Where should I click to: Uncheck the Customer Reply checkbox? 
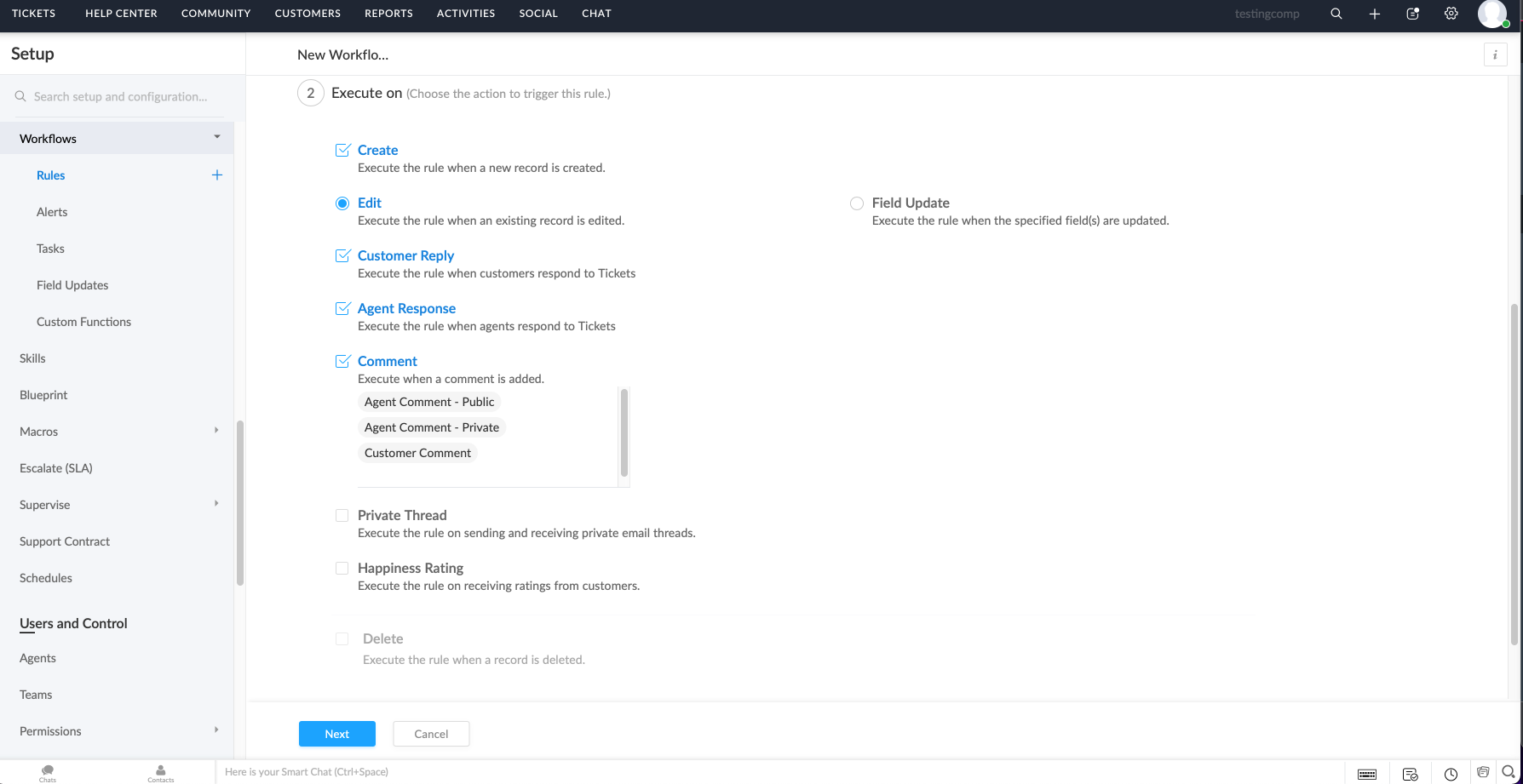coord(342,255)
